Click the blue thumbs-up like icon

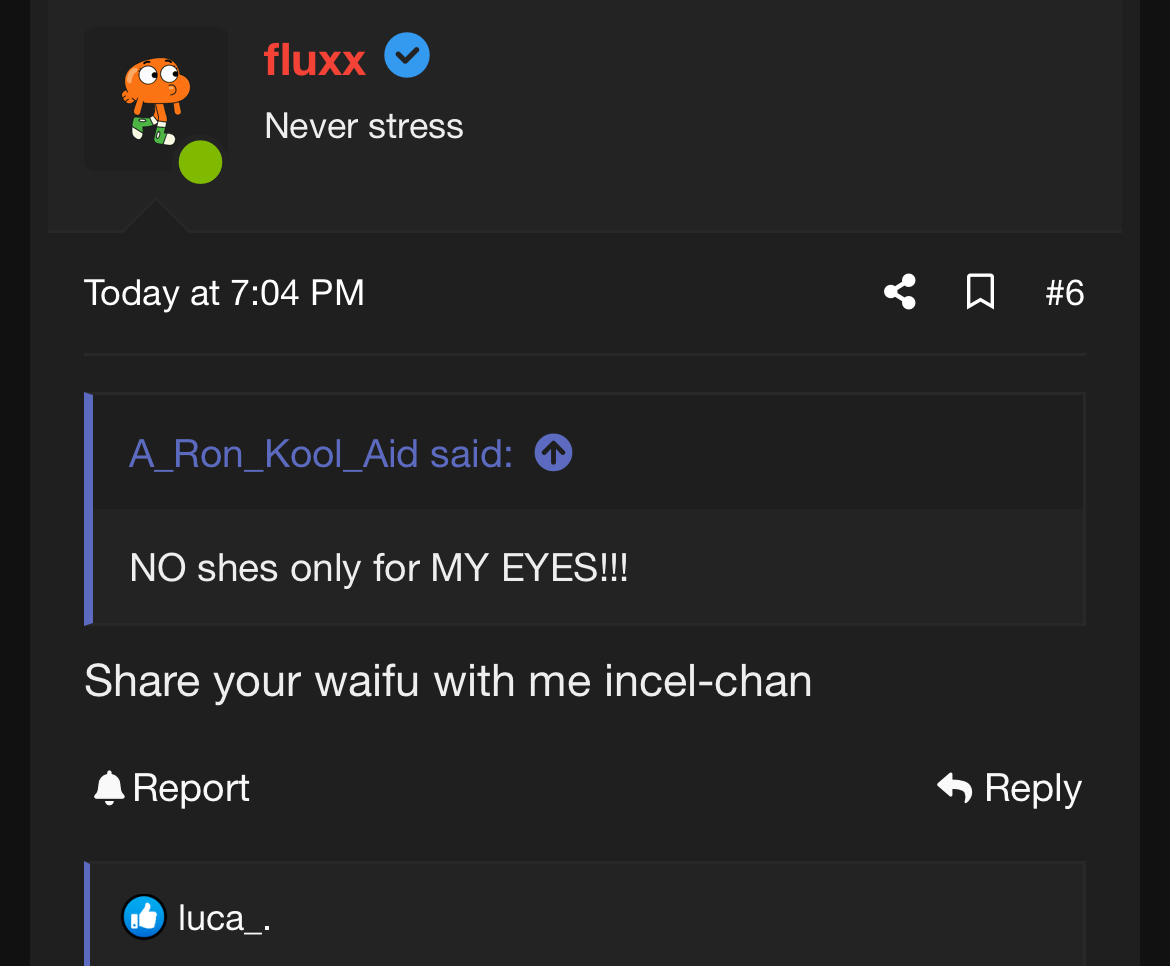pyautogui.click(x=144, y=917)
